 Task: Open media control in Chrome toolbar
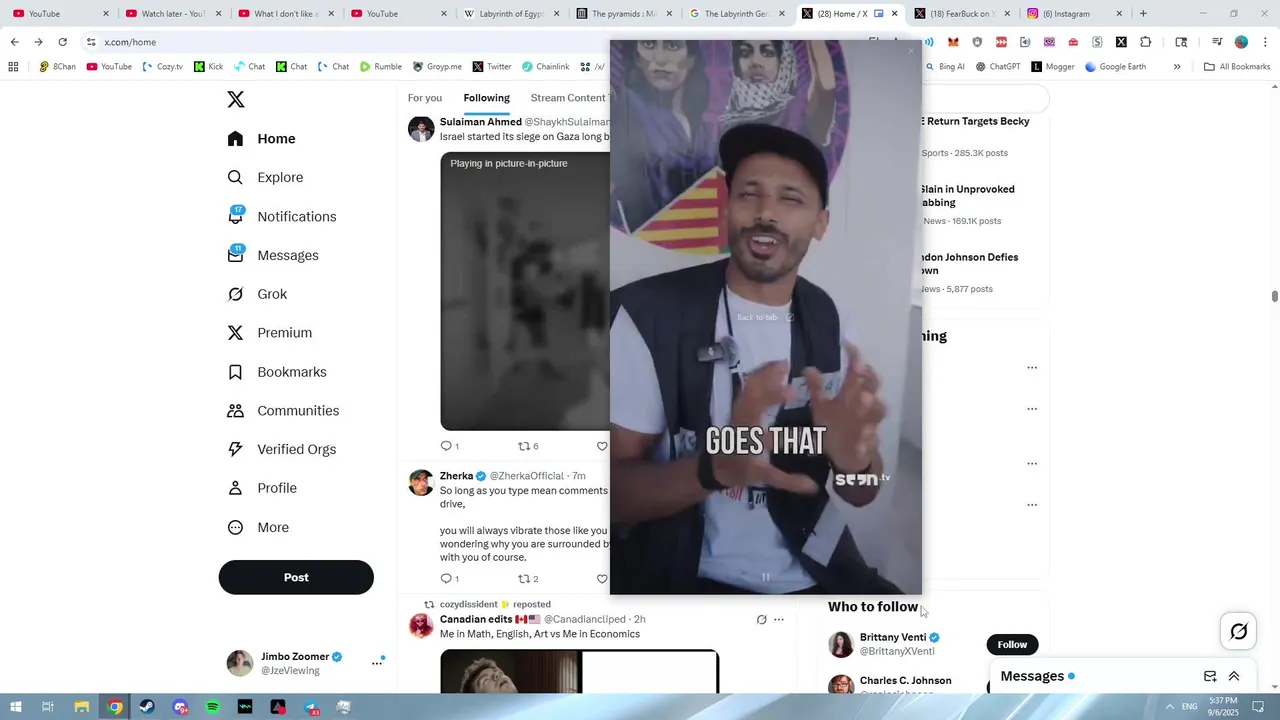[1217, 42]
